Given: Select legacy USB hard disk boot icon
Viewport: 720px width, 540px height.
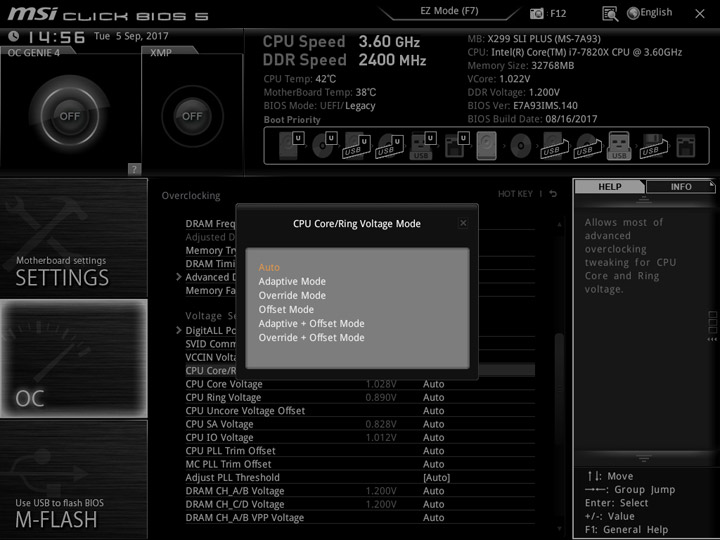Looking at the screenshot, I should [555, 146].
